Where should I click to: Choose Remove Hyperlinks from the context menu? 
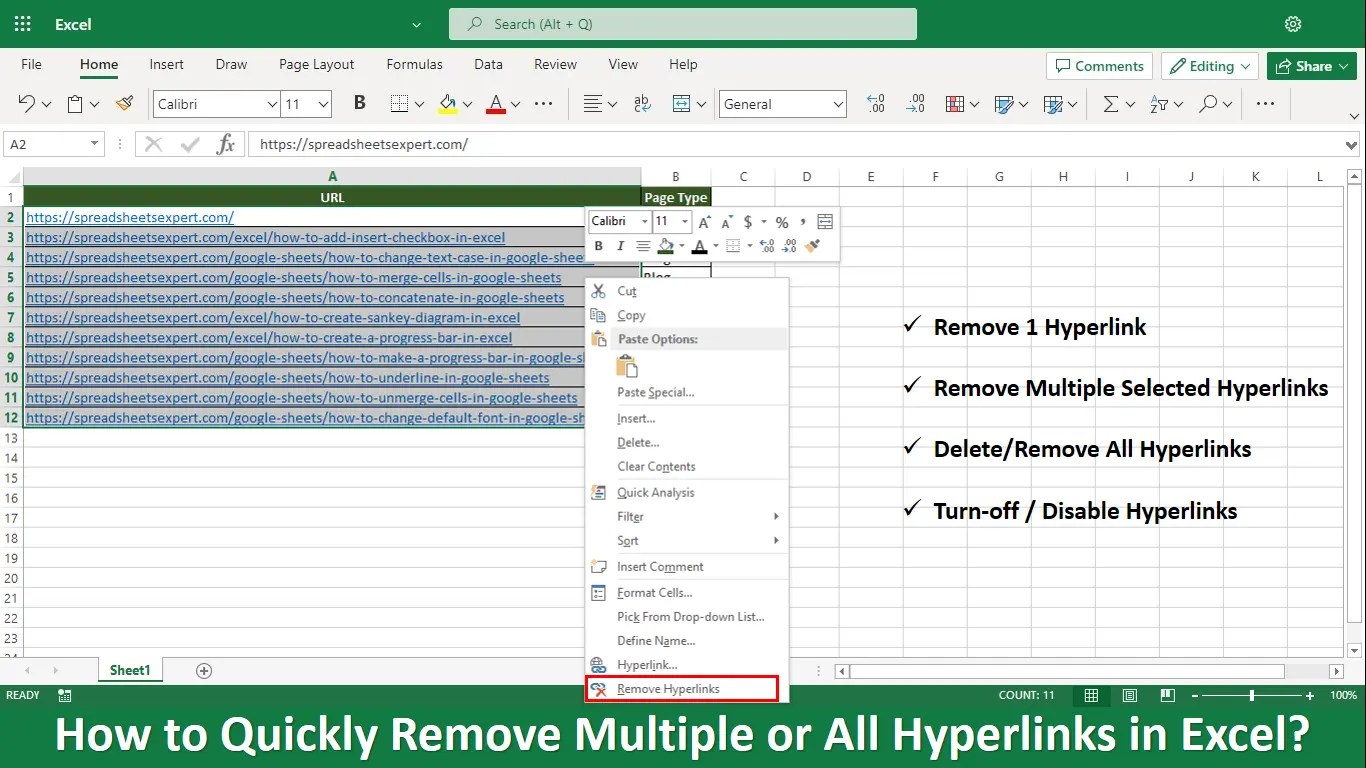tap(672, 688)
